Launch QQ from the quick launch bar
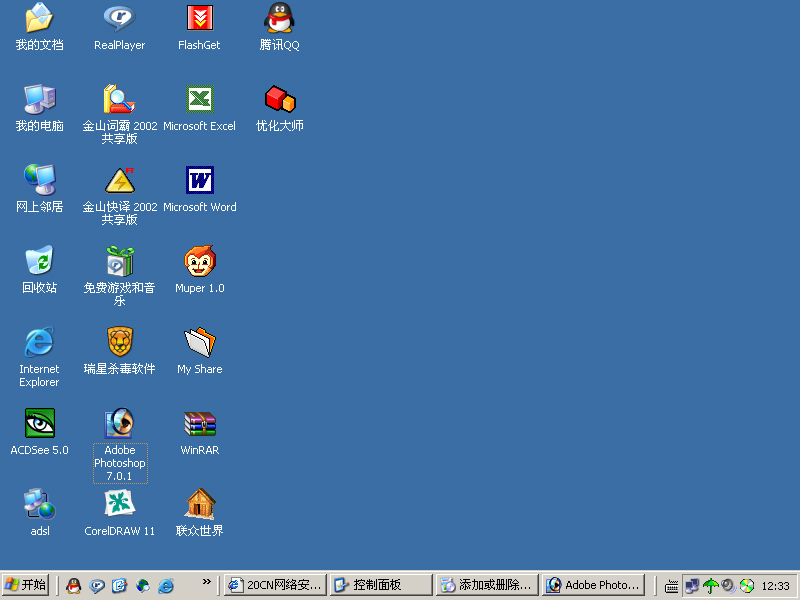The width and height of the screenshot is (800, 600). 74,585
